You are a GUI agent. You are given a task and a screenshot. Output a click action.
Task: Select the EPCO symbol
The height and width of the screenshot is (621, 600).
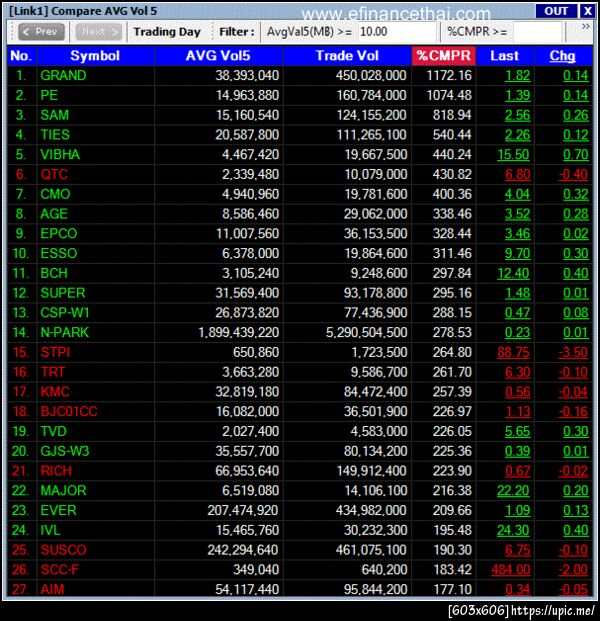[59, 233]
